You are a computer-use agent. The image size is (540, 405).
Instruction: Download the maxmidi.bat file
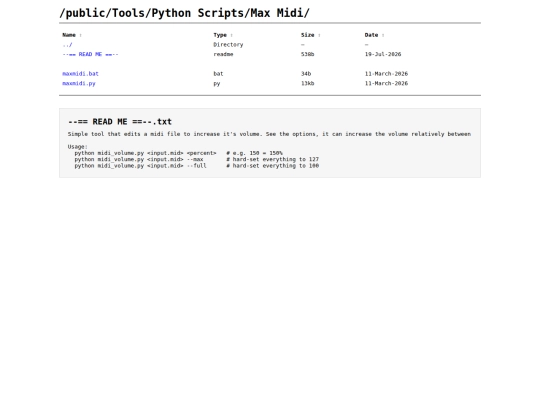click(80, 74)
